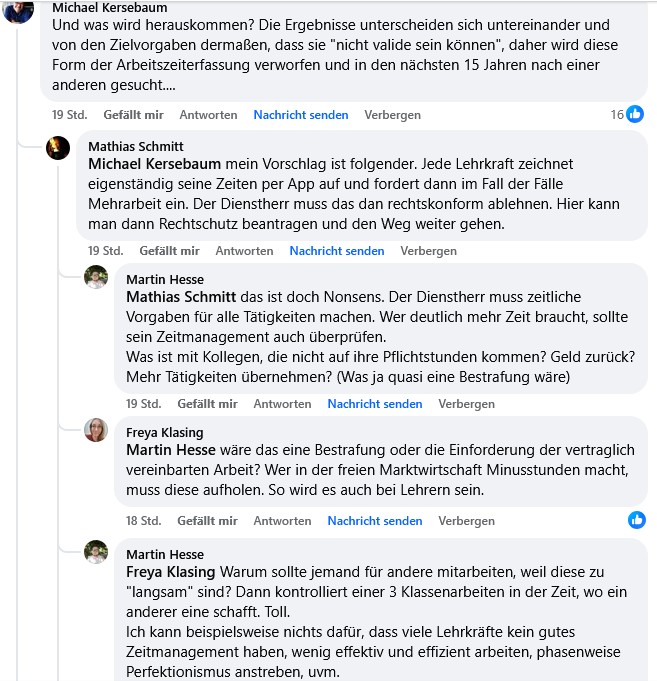Hide Freya Klasing's comment with "Verbergen"
The image size is (657, 681).
tap(466, 521)
